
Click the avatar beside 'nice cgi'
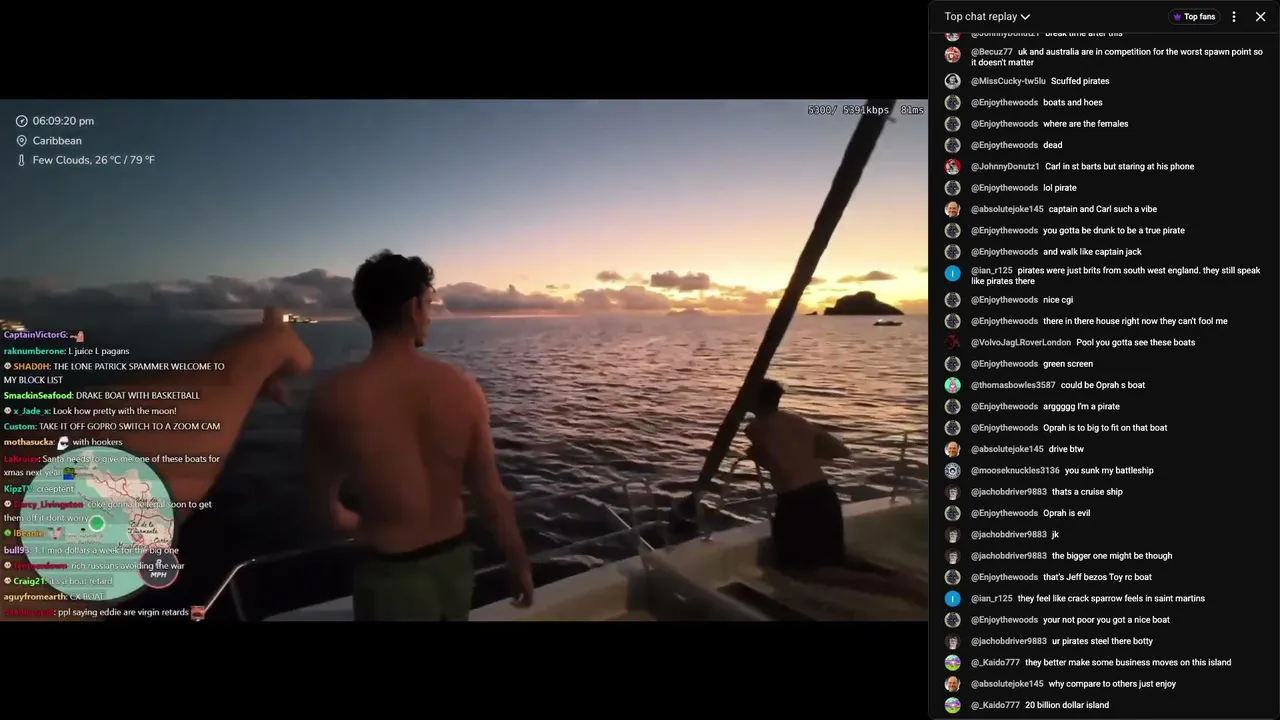pos(953,300)
